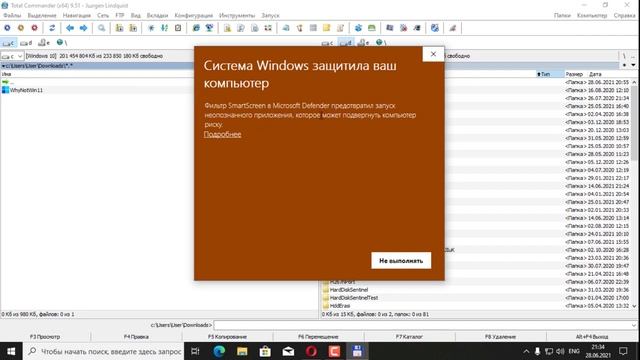Image resolution: width=640 pixels, height=360 pixels.
Task: Launch Microsoft Edge from taskbar
Action: pyautogui.click(x=219, y=351)
